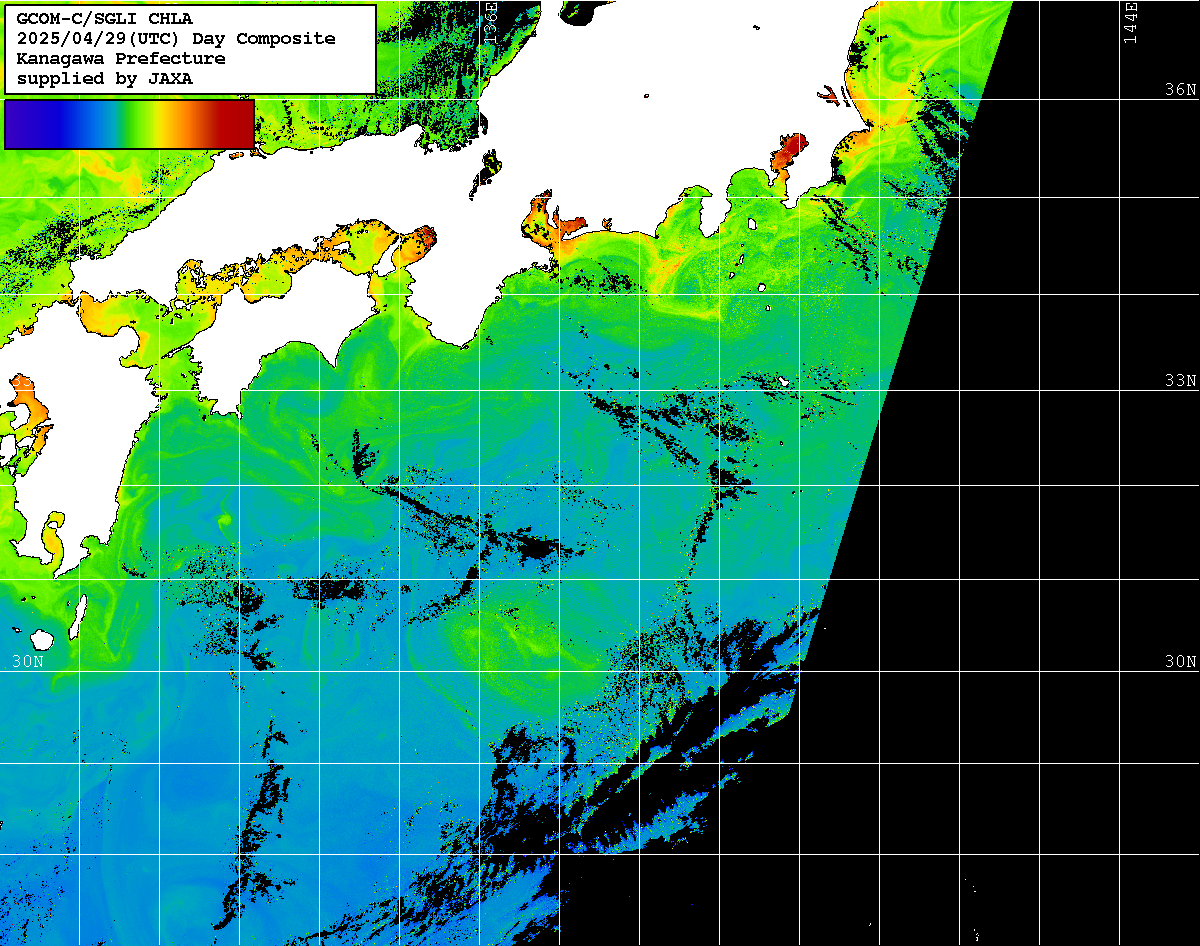Click the "Kanagawa Prefecture" text
1200x946 pixels.
pyautogui.click(x=121, y=58)
